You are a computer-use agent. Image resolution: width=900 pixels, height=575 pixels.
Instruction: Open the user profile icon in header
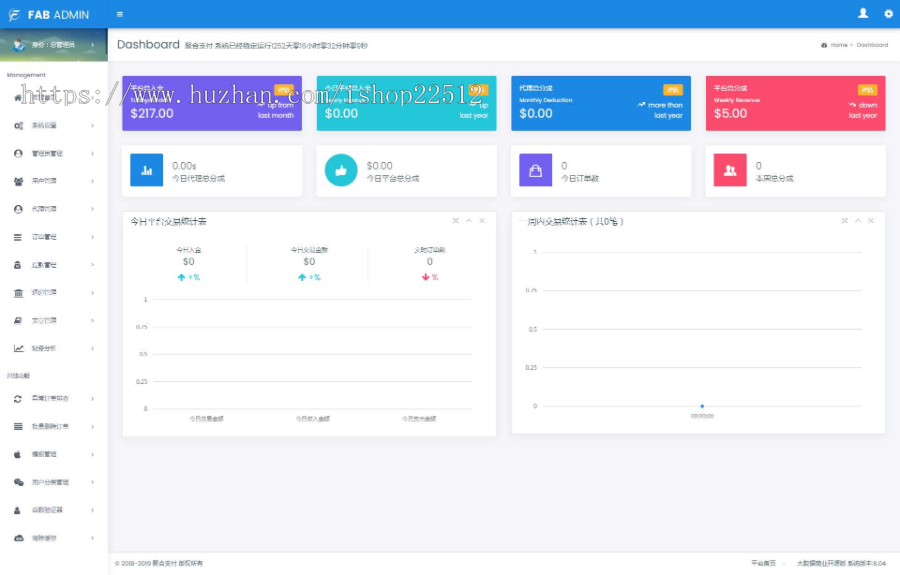coord(863,13)
